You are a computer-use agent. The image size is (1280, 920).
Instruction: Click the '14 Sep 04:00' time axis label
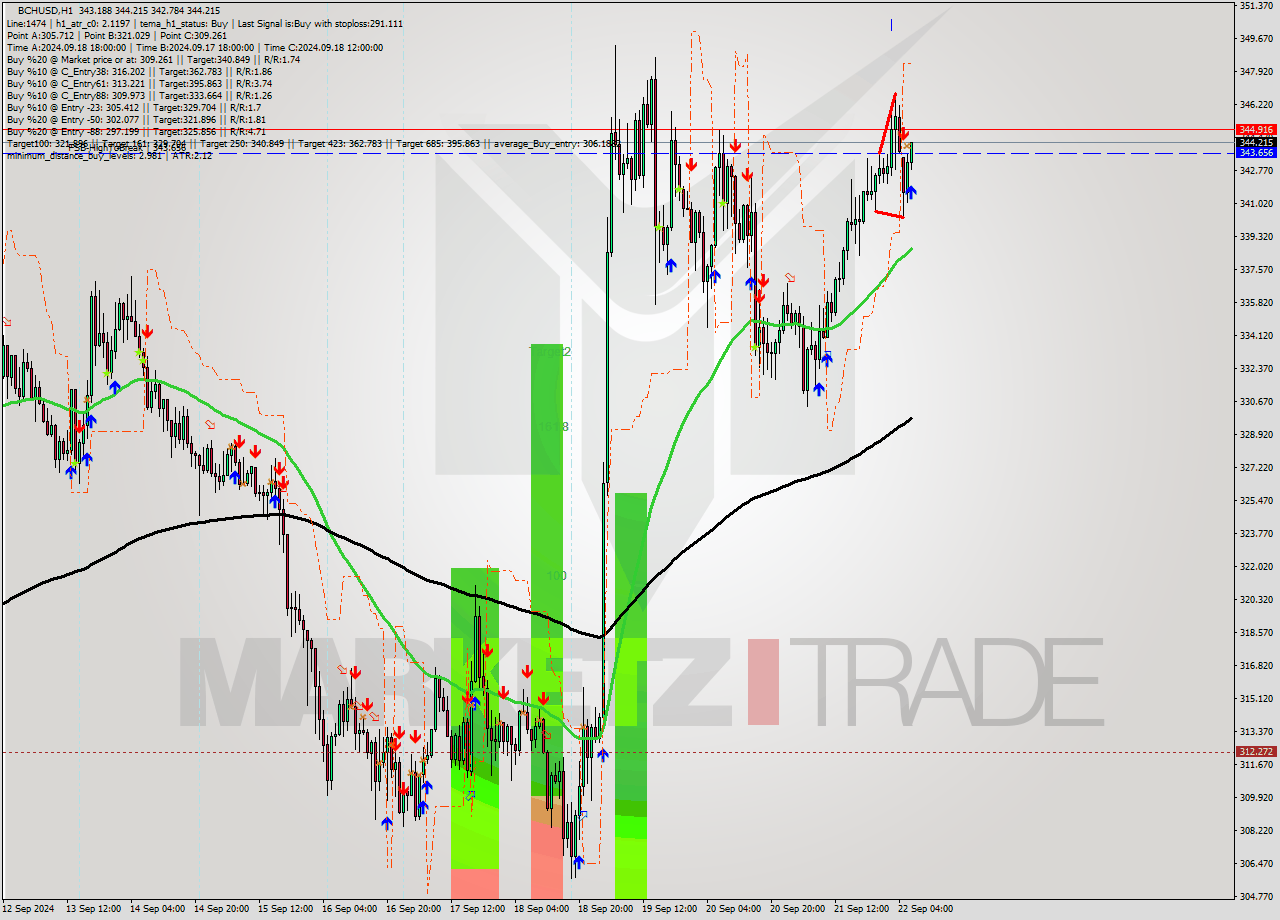tap(157, 909)
